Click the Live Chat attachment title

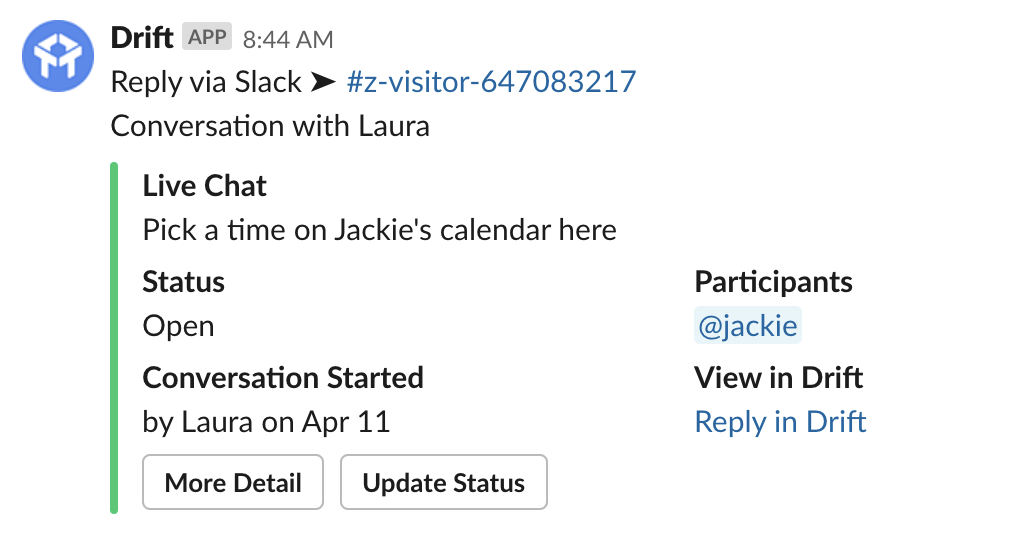(205, 186)
